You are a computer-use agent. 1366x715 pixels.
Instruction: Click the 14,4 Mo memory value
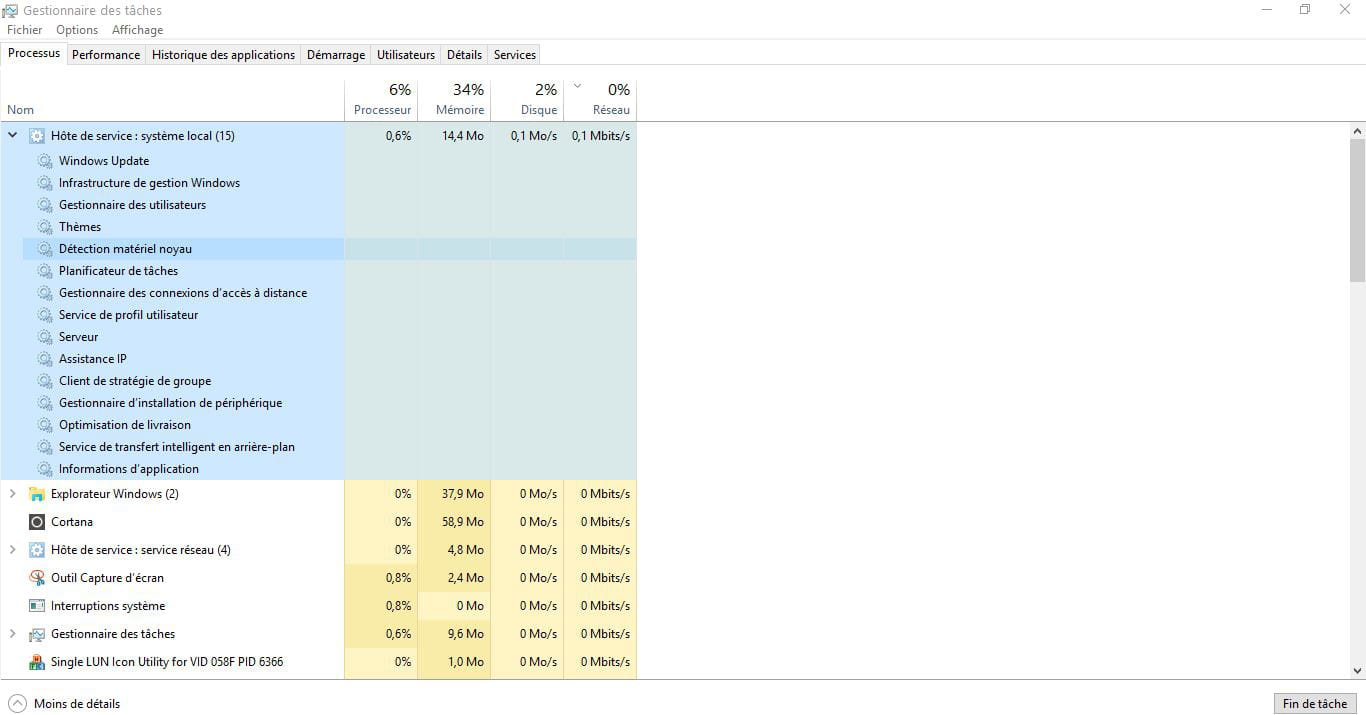tap(463, 136)
